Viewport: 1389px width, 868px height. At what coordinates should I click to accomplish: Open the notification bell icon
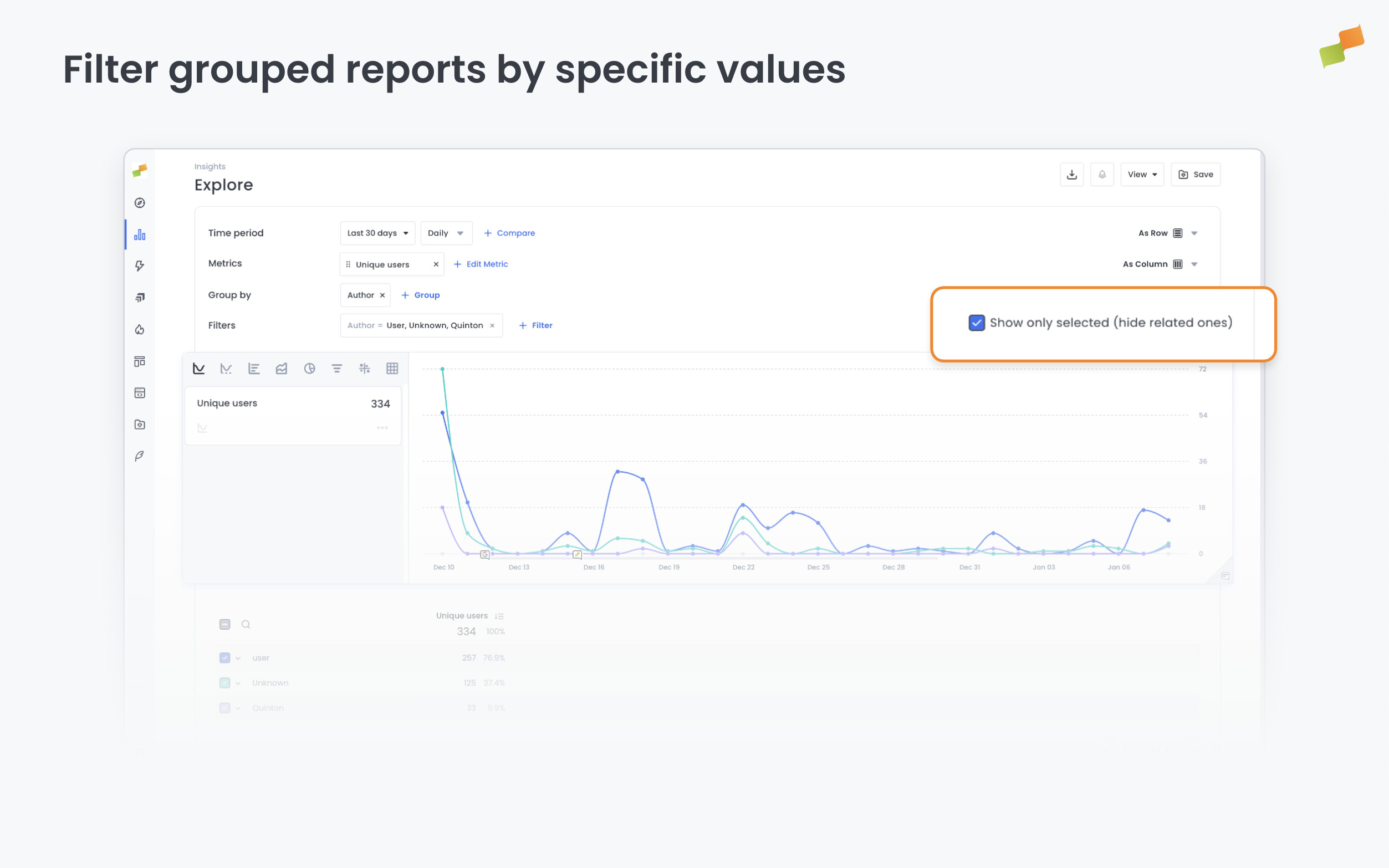1102,174
